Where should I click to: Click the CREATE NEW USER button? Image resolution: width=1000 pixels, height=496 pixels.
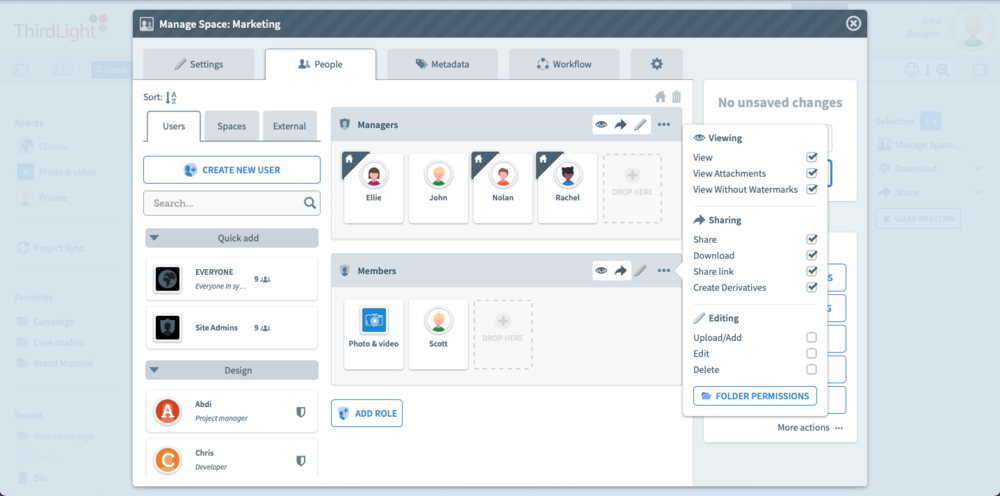click(232, 170)
